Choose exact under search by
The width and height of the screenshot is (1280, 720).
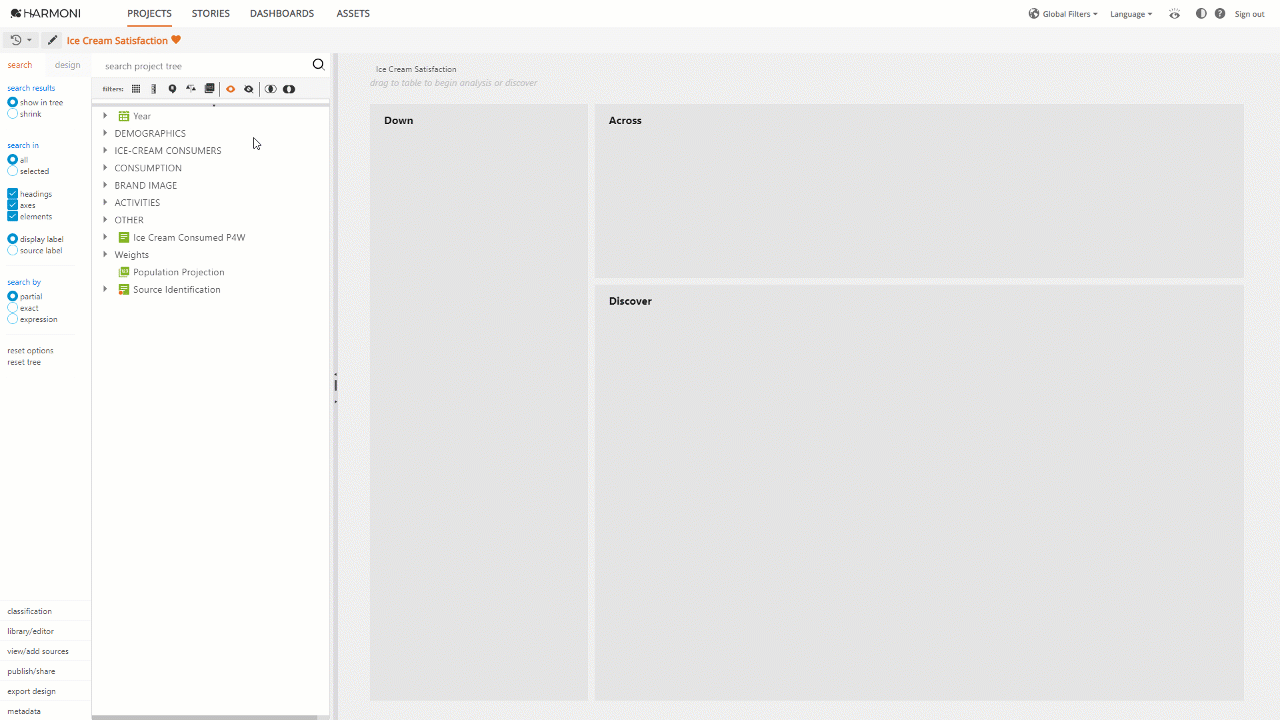point(13,308)
